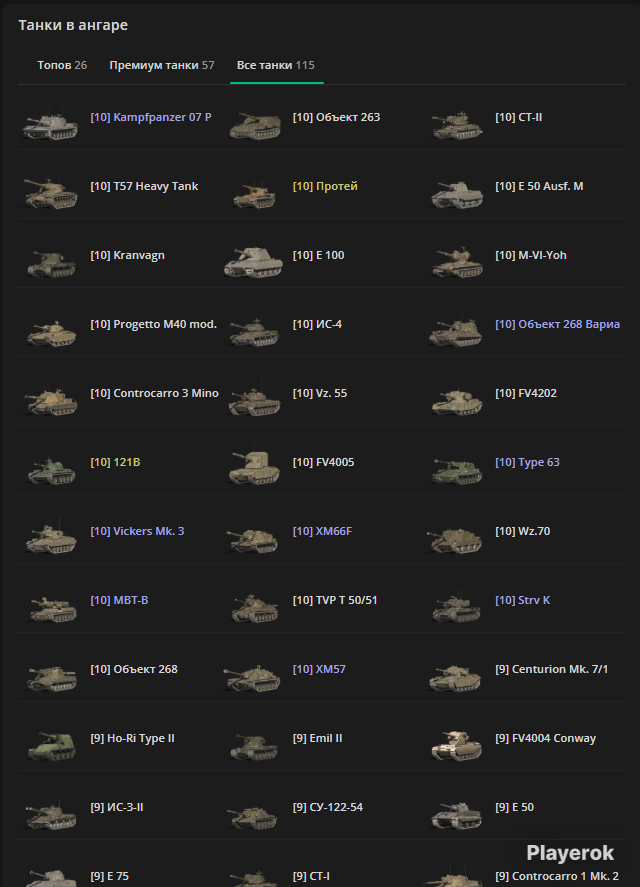The width and height of the screenshot is (640, 887).
Task: Click the СТ-II tank icon
Action: click(457, 125)
